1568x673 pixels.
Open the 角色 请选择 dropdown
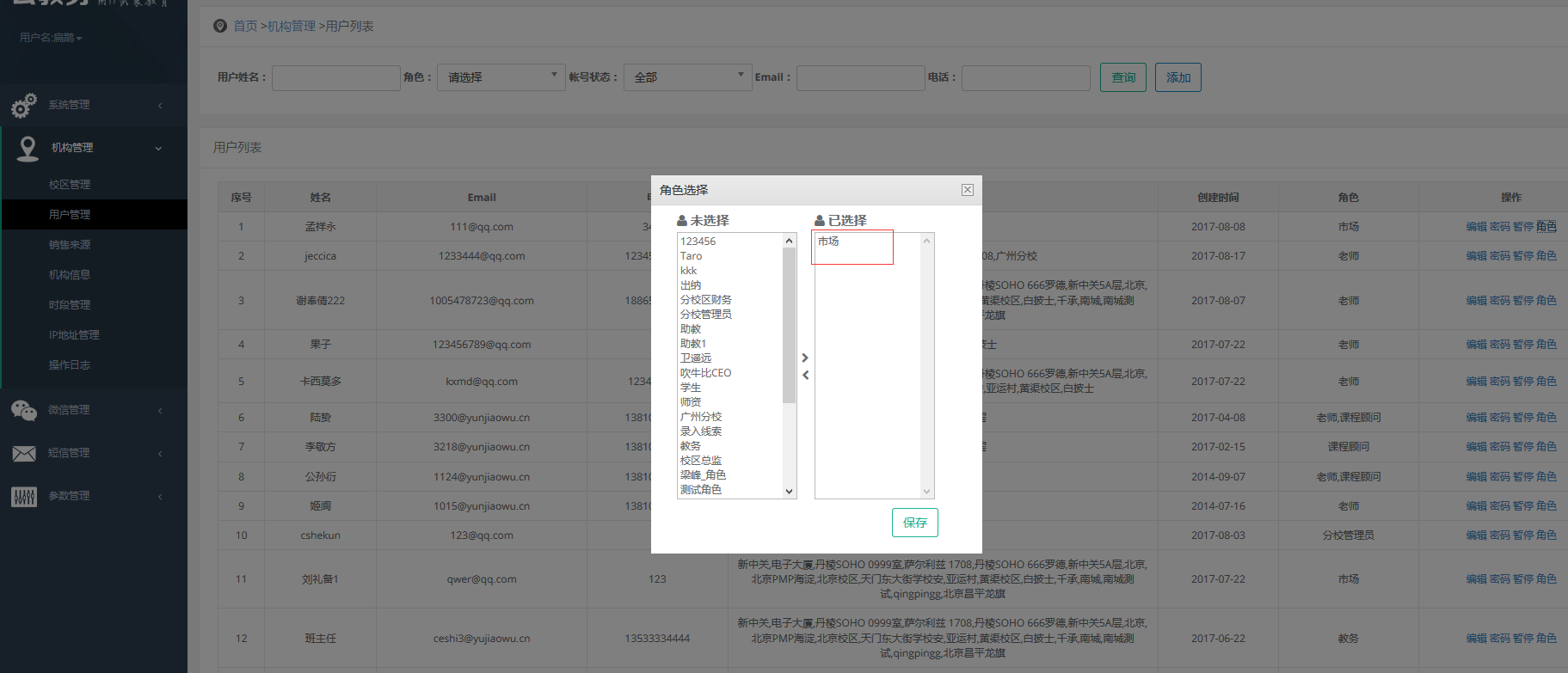pos(501,77)
